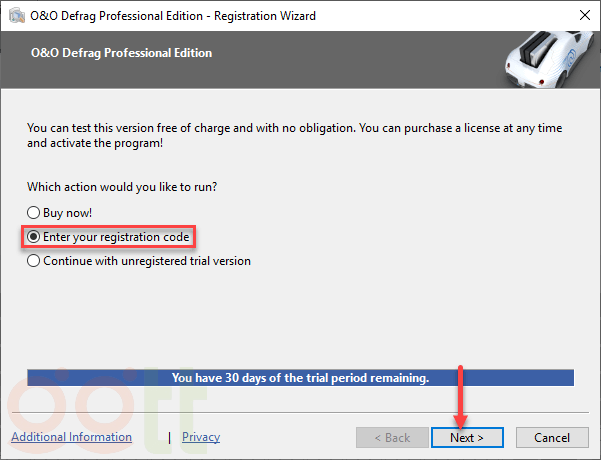Open the Privacy link
Viewport: 601px width, 460px height.
click(x=201, y=437)
